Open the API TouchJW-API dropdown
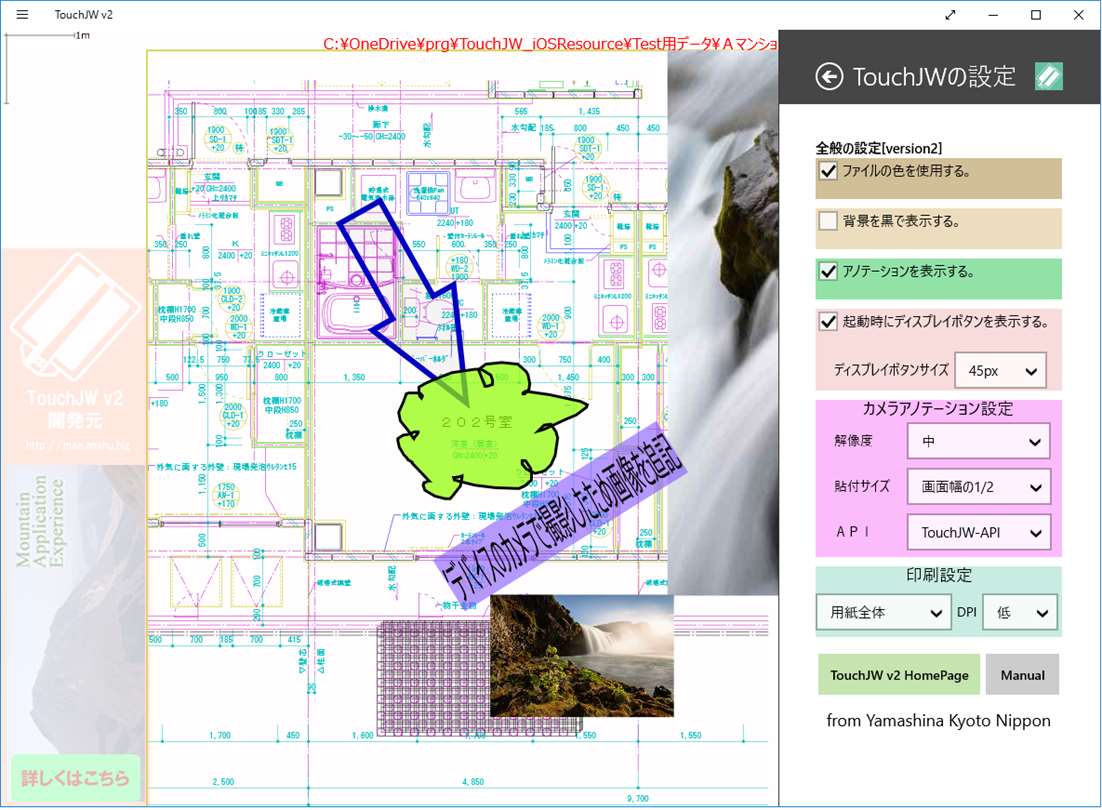 978,533
